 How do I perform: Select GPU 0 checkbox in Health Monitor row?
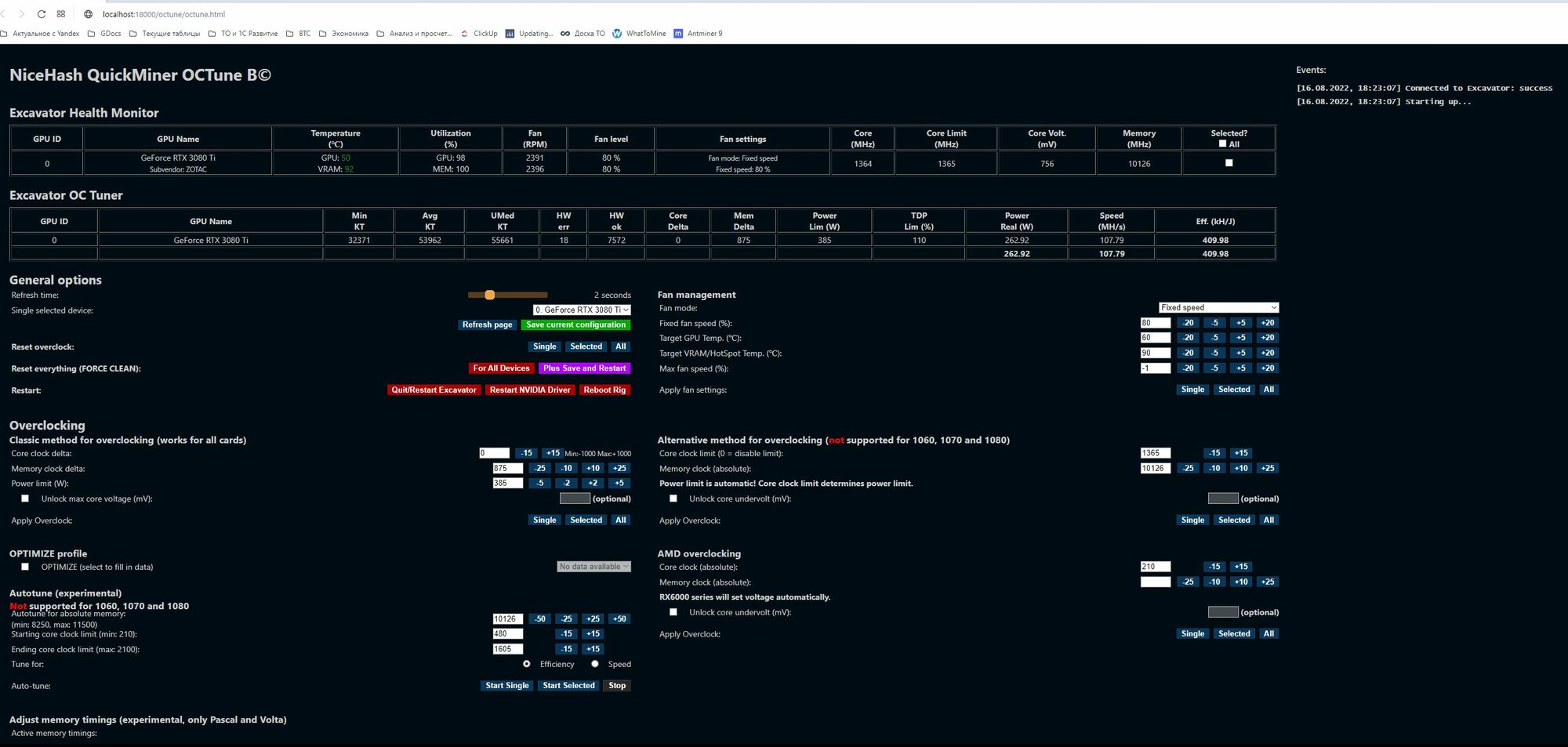pyautogui.click(x=1229, y=163)
